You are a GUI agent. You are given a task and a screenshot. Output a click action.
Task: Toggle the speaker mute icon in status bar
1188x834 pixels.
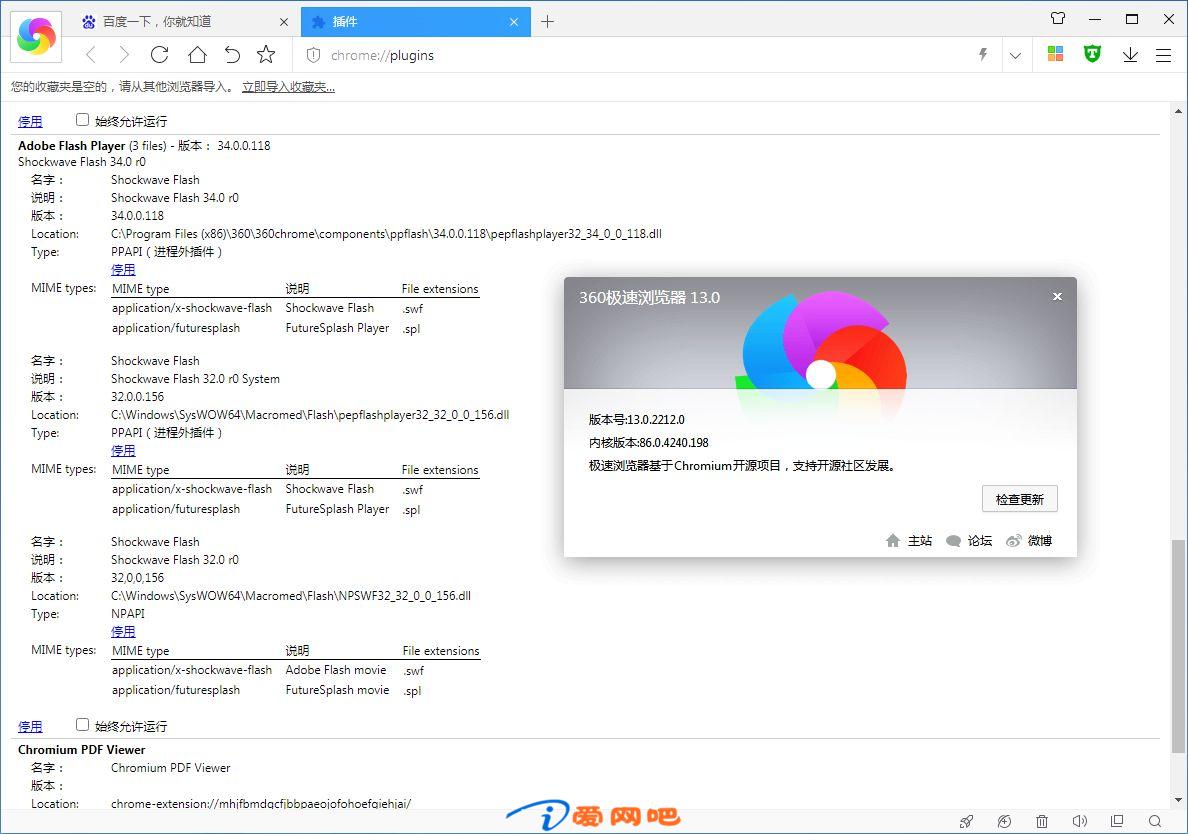coord(1080,821)
